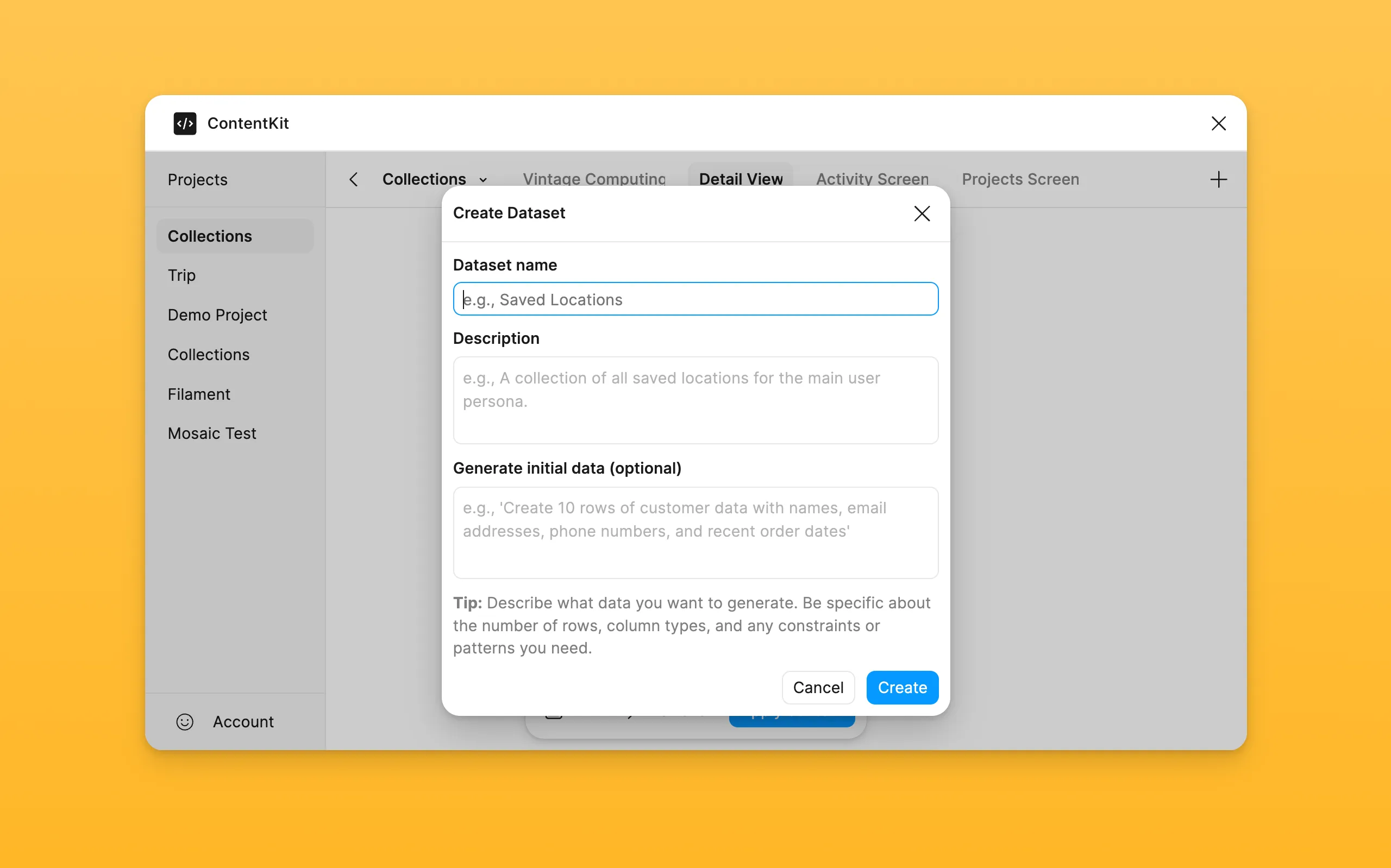Viewport: 1391px width, 868px height.
Task: Click the Dataset name input field
Action: coord(694,299)
